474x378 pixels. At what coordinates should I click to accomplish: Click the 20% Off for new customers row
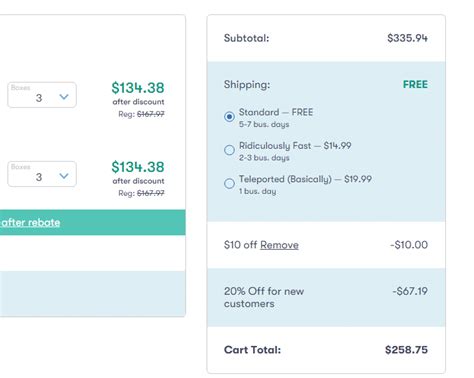(x=326, y=297)
